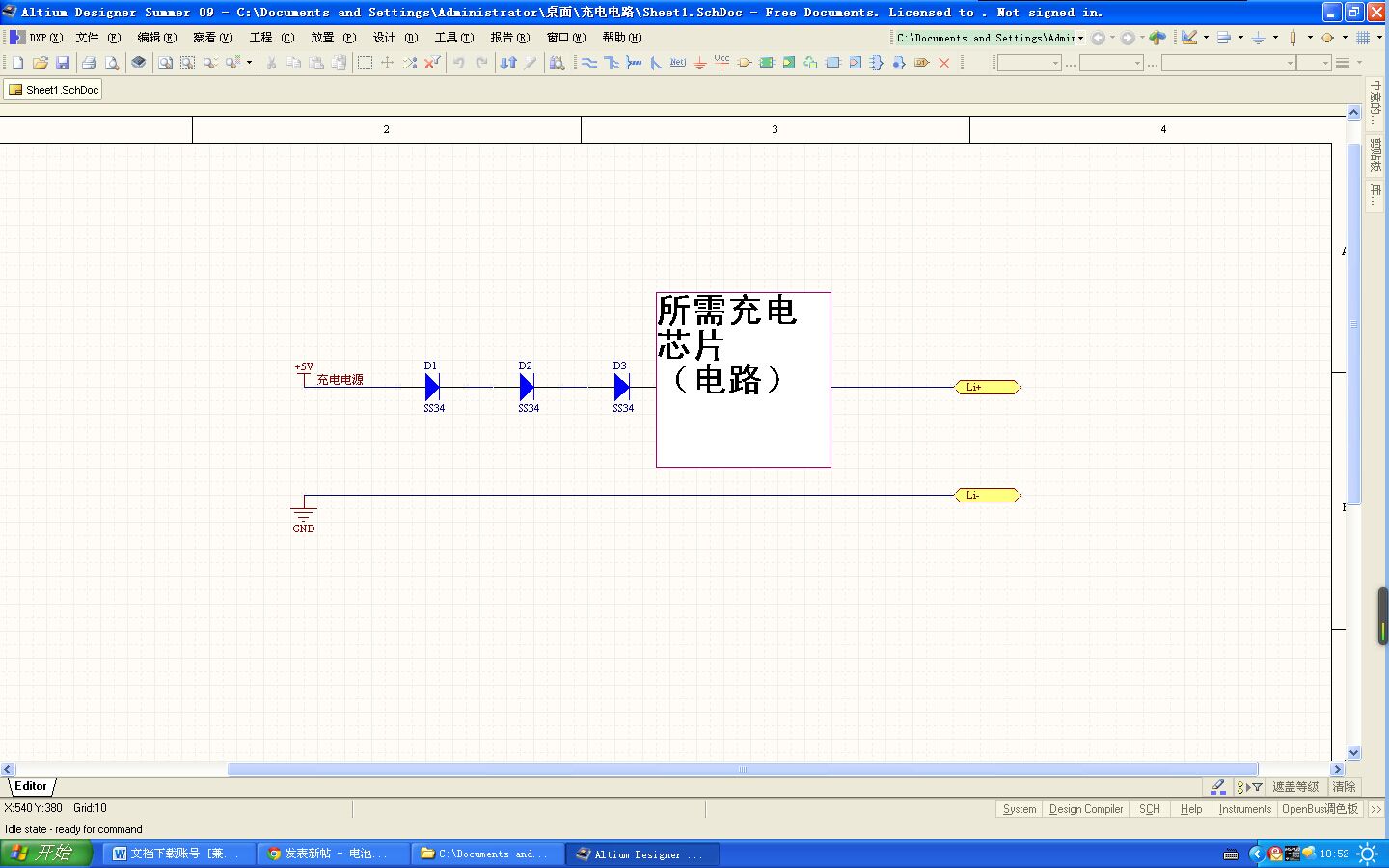Zoom to selected area icon
This screenshot has height=868, width=1389.
click(x=188, y=63)
